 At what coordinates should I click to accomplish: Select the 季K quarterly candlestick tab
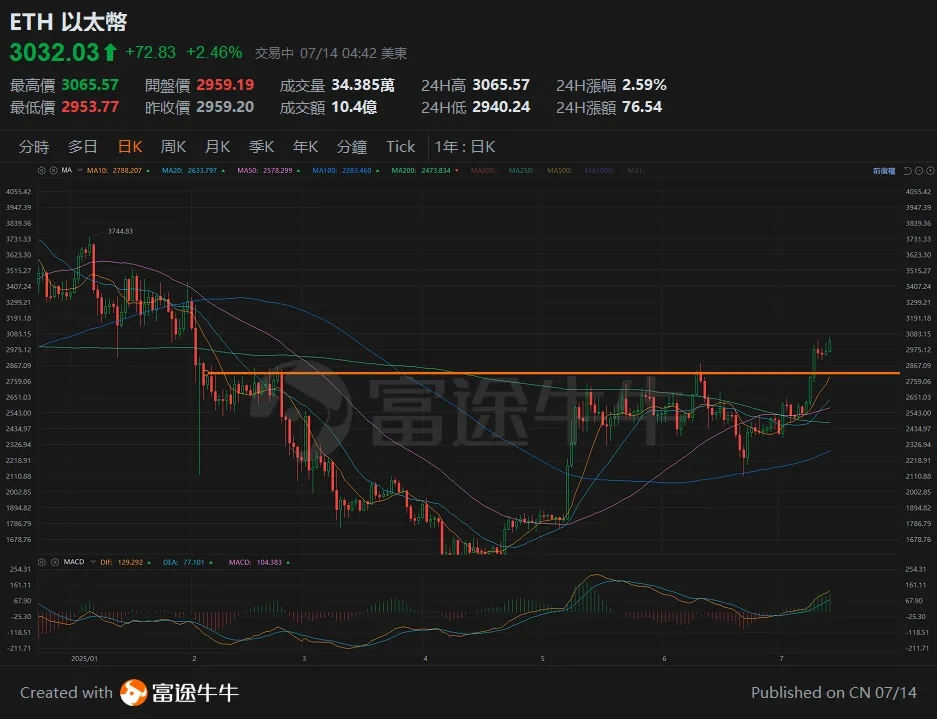[261, 146]
